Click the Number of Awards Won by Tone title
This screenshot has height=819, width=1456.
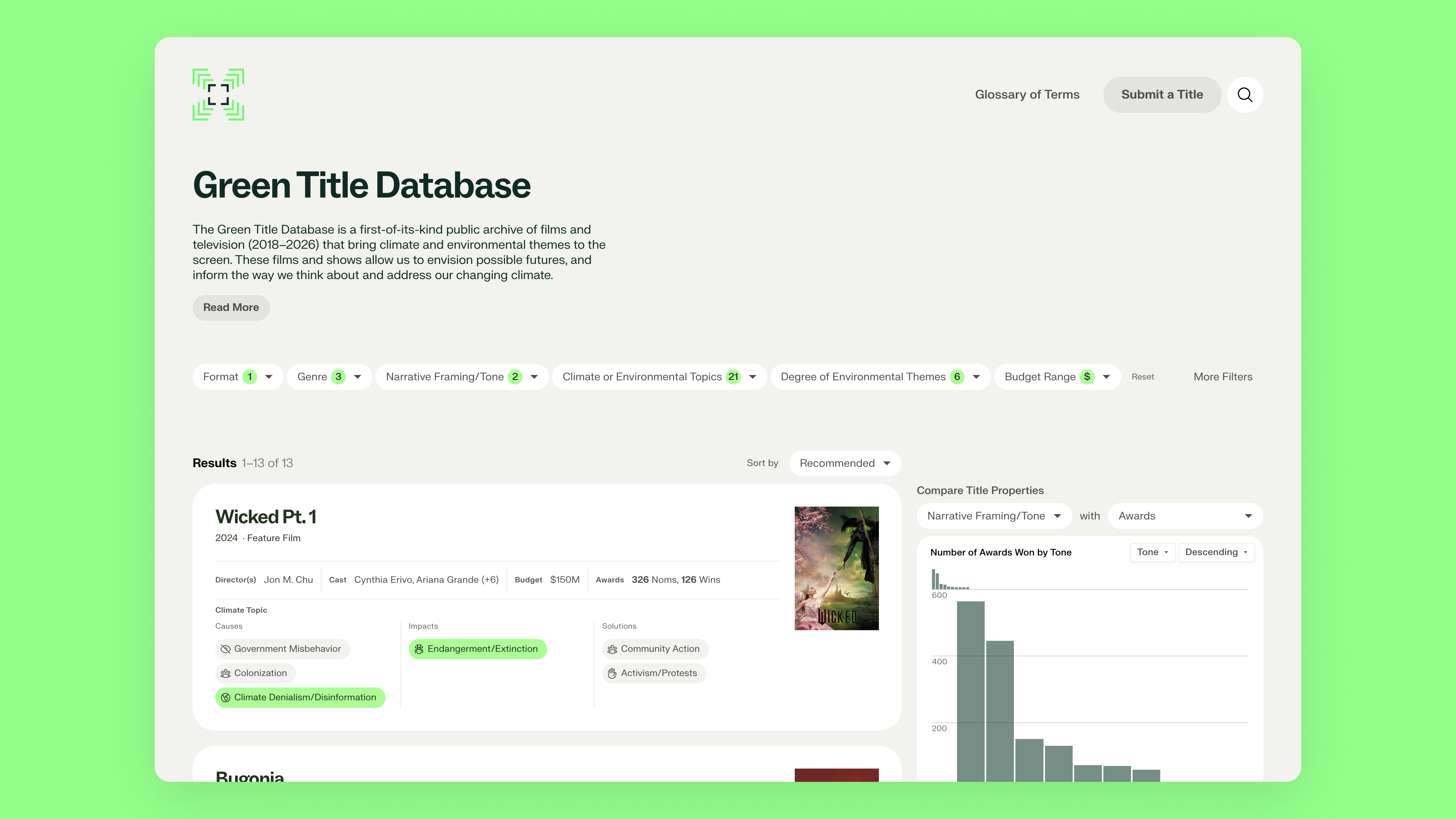pos(1001,553)
